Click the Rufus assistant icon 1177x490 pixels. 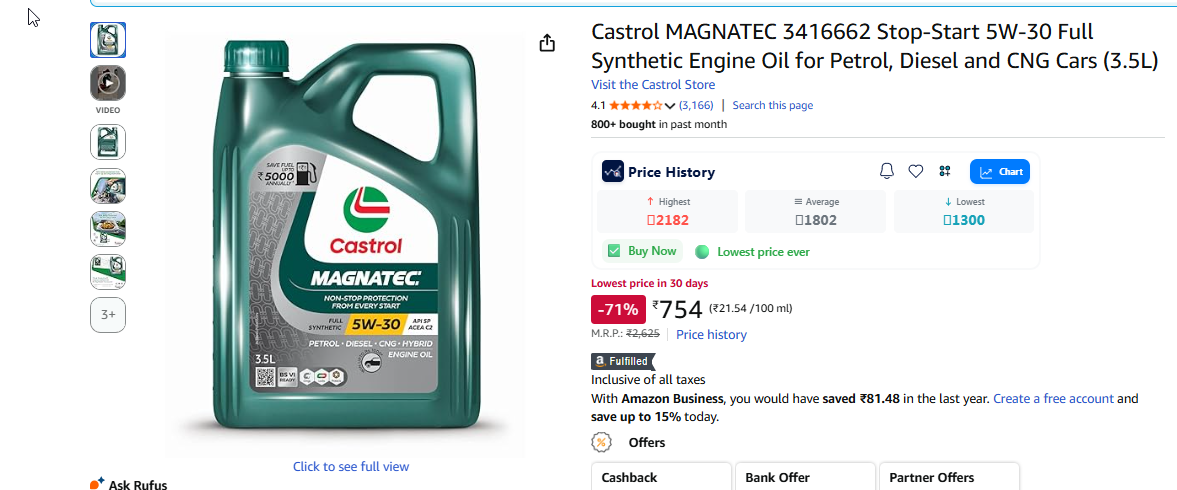[x=97, y=484]
